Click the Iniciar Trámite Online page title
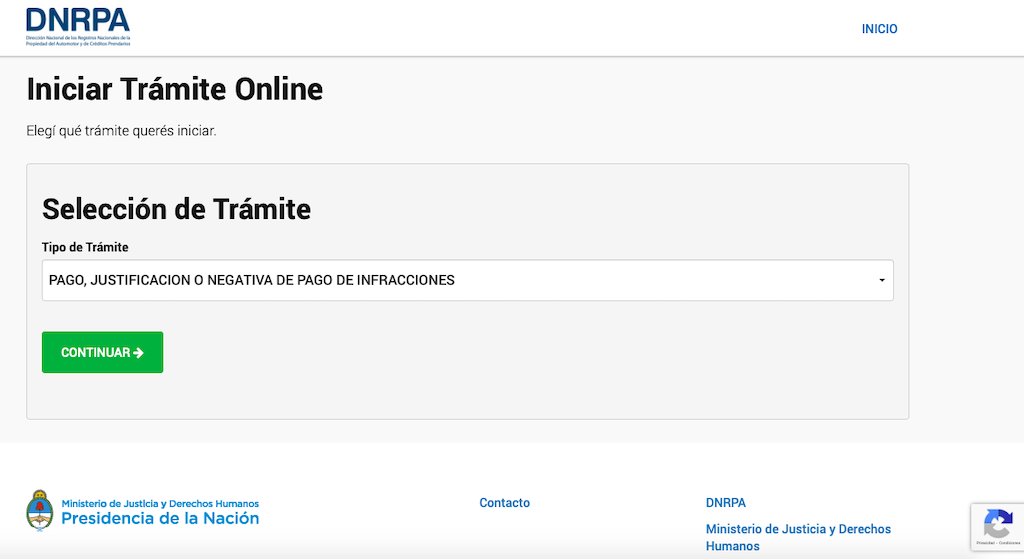 tap(174, 89)
